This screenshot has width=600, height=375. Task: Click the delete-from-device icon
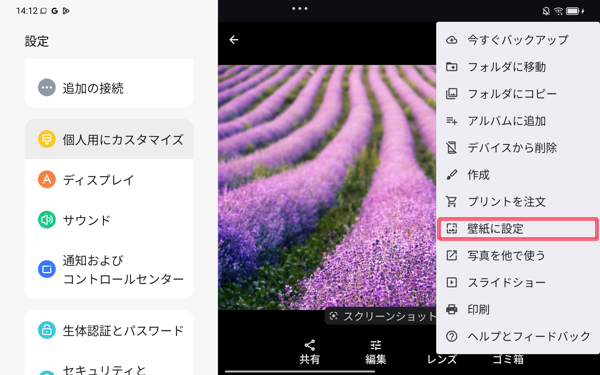tap(452, 148)
